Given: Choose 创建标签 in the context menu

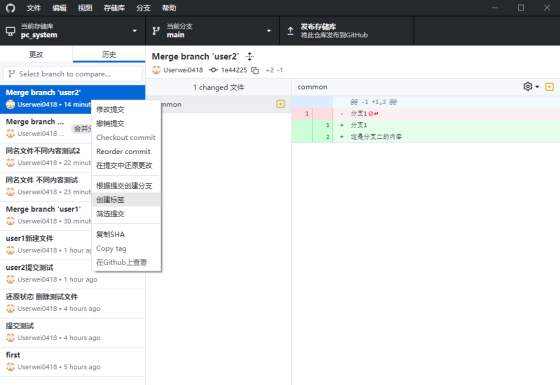Looking at the screenshot, I should pos(126,200).
